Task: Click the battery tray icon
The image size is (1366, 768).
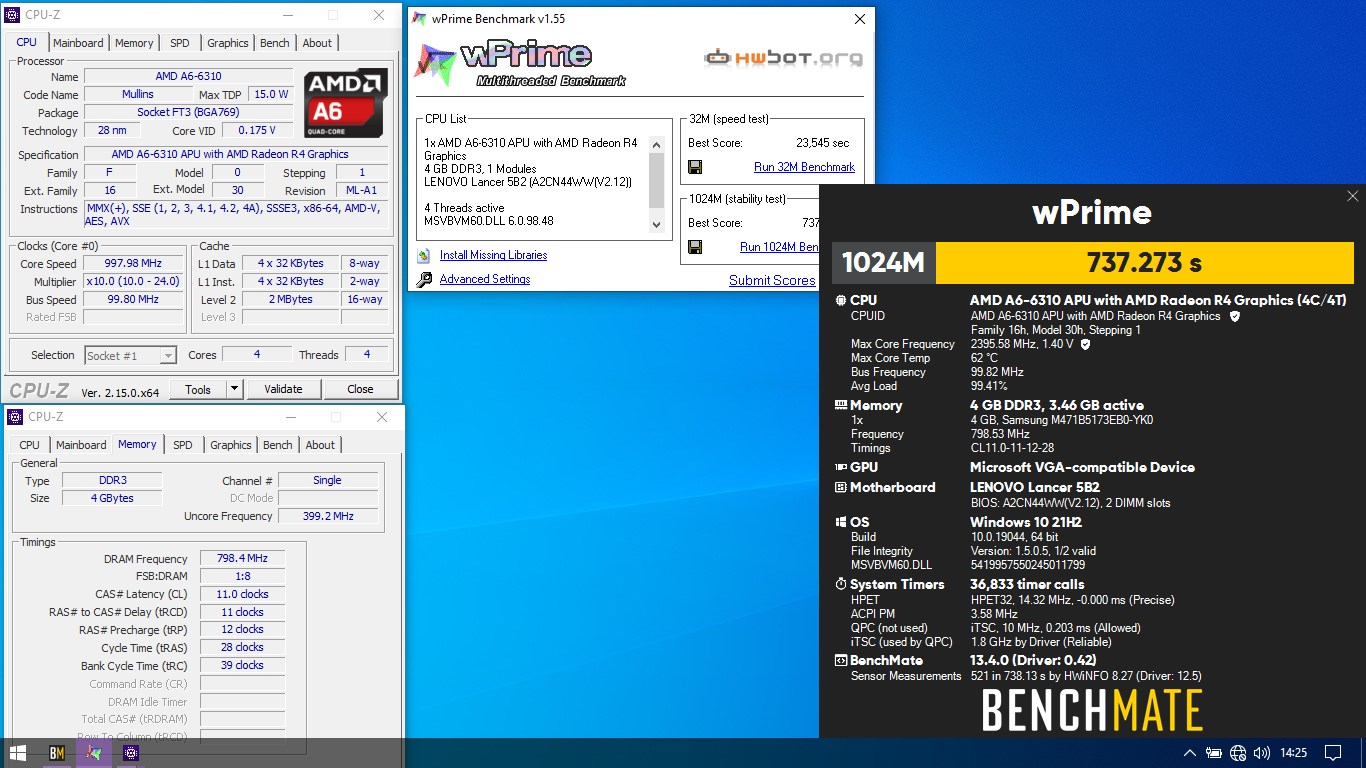Action: pyautogui.click(x=1214, y=753)
